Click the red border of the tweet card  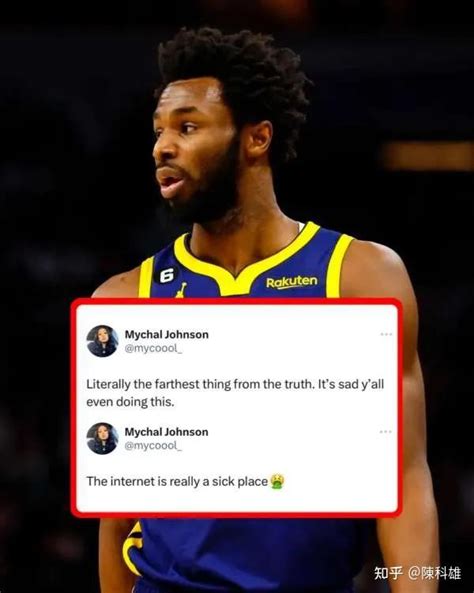[x=236, y=301]
